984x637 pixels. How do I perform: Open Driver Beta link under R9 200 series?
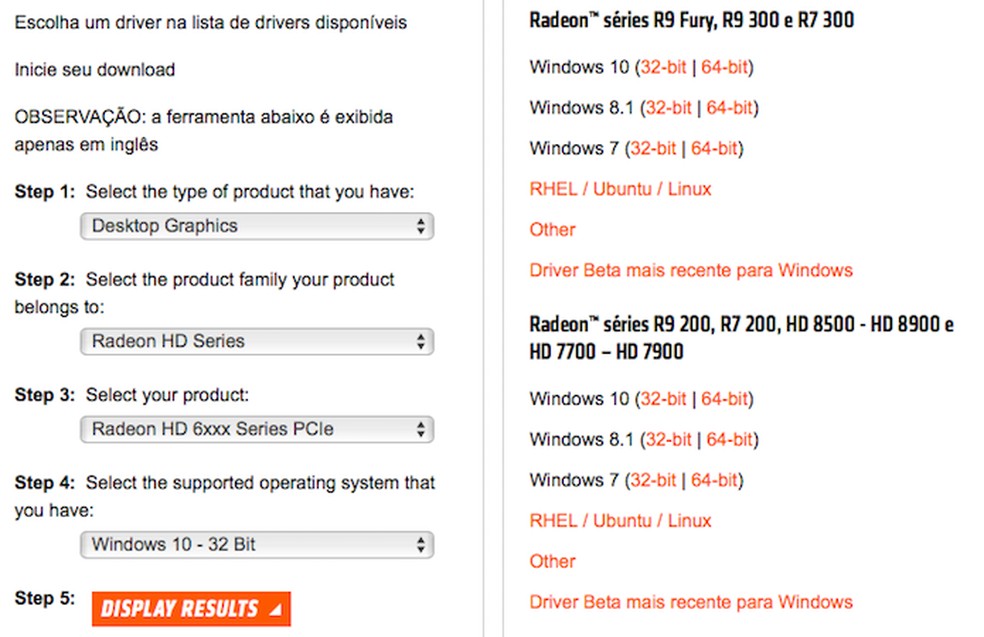(690, 602)
